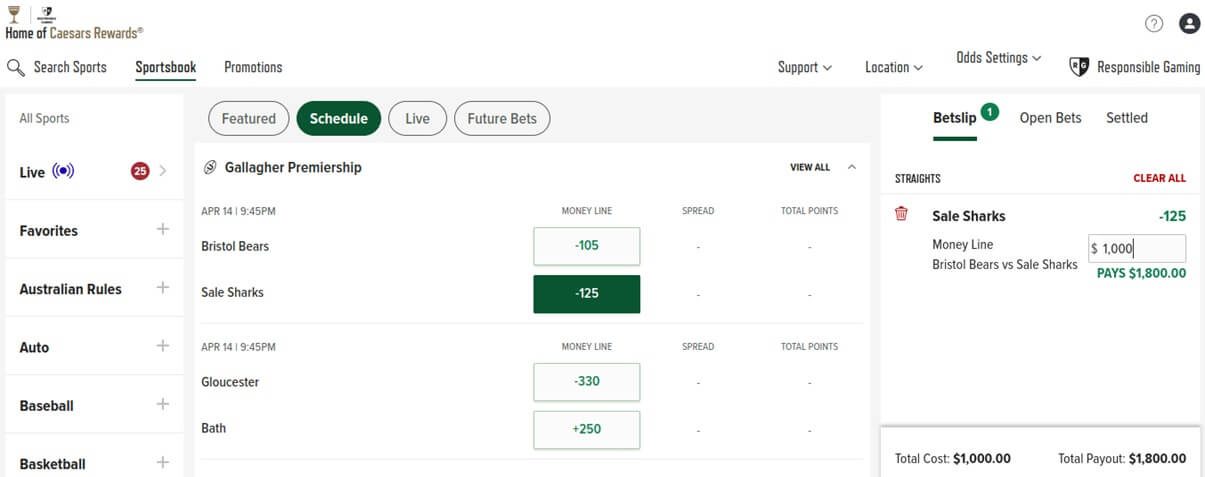The height and width of the screenshot is (477, 1205).
Task: Click the rugby ball icon beside Gallagher Premiership
Action: click(x=210, y=168)
